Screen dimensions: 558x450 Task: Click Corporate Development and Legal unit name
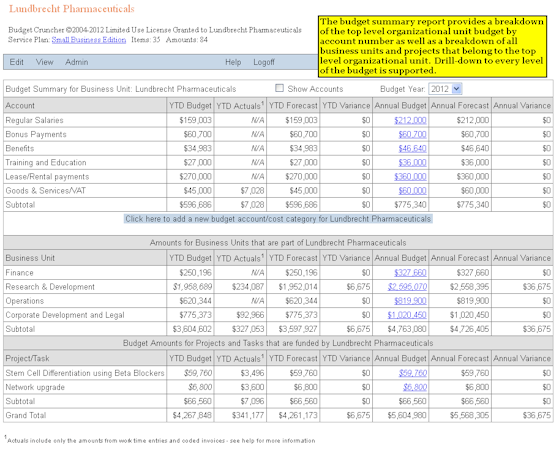[65, 315]
